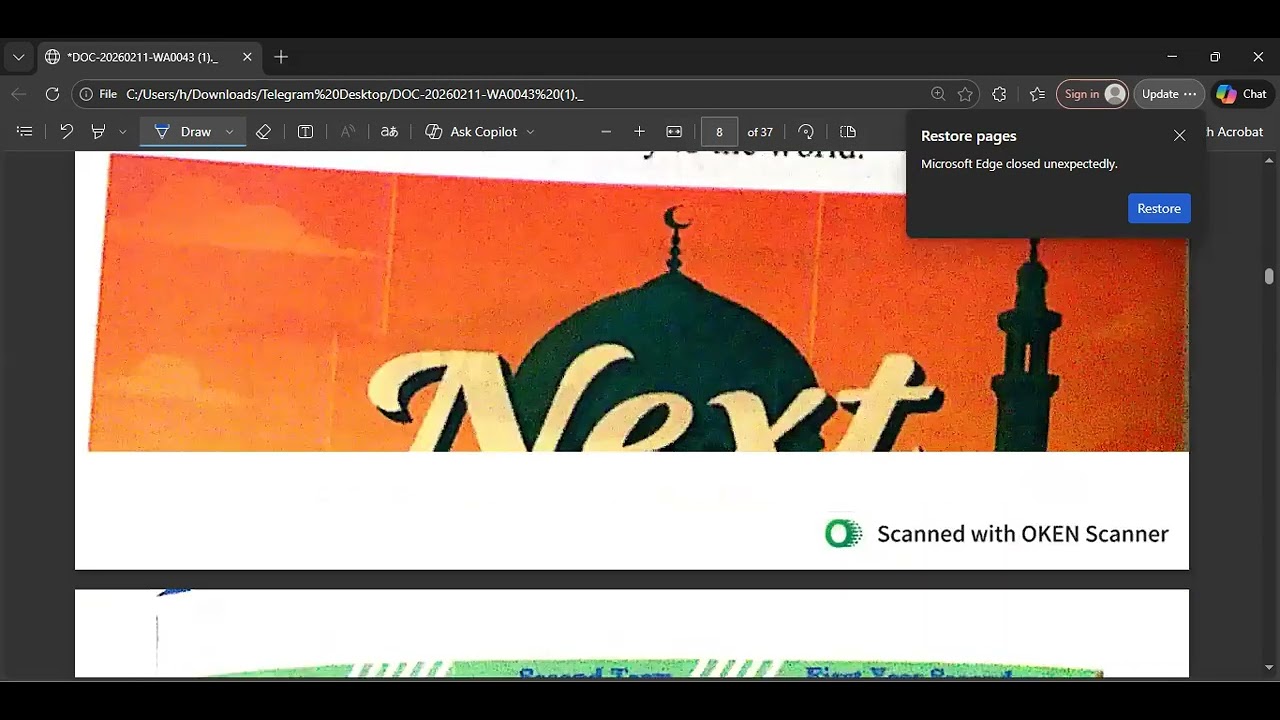Open the Extensions puzzle icon
This screenshot has width=1280, height=720.
click(999, 94)
